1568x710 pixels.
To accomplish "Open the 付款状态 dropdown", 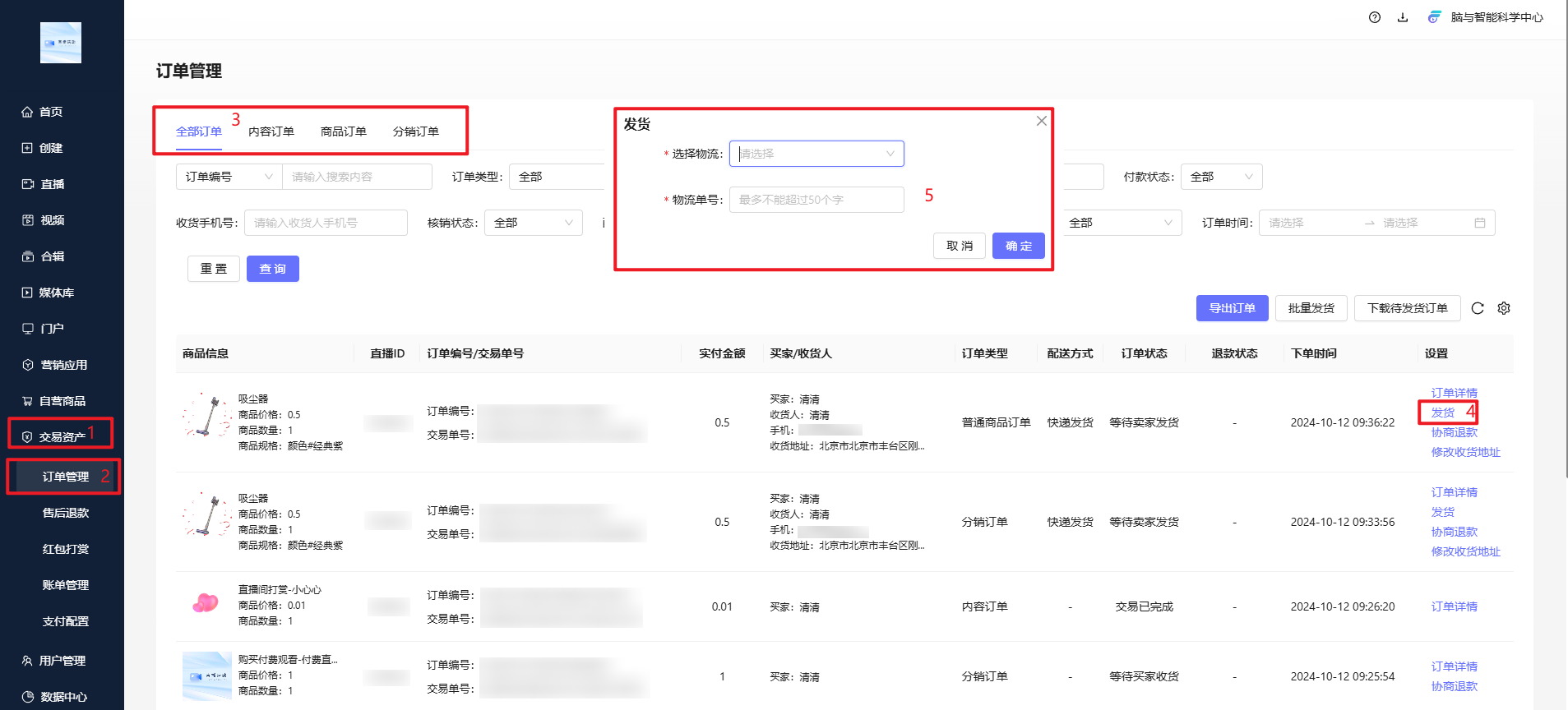I will pos(1221,177).
